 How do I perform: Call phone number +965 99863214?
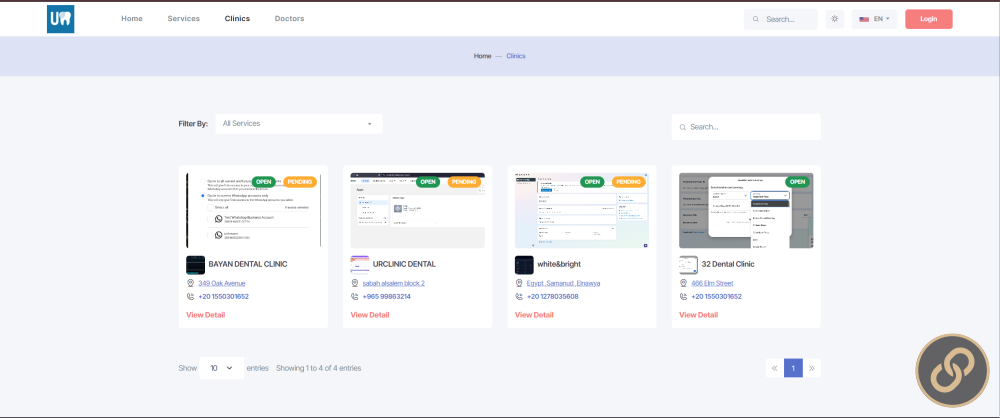click(386, 297)
